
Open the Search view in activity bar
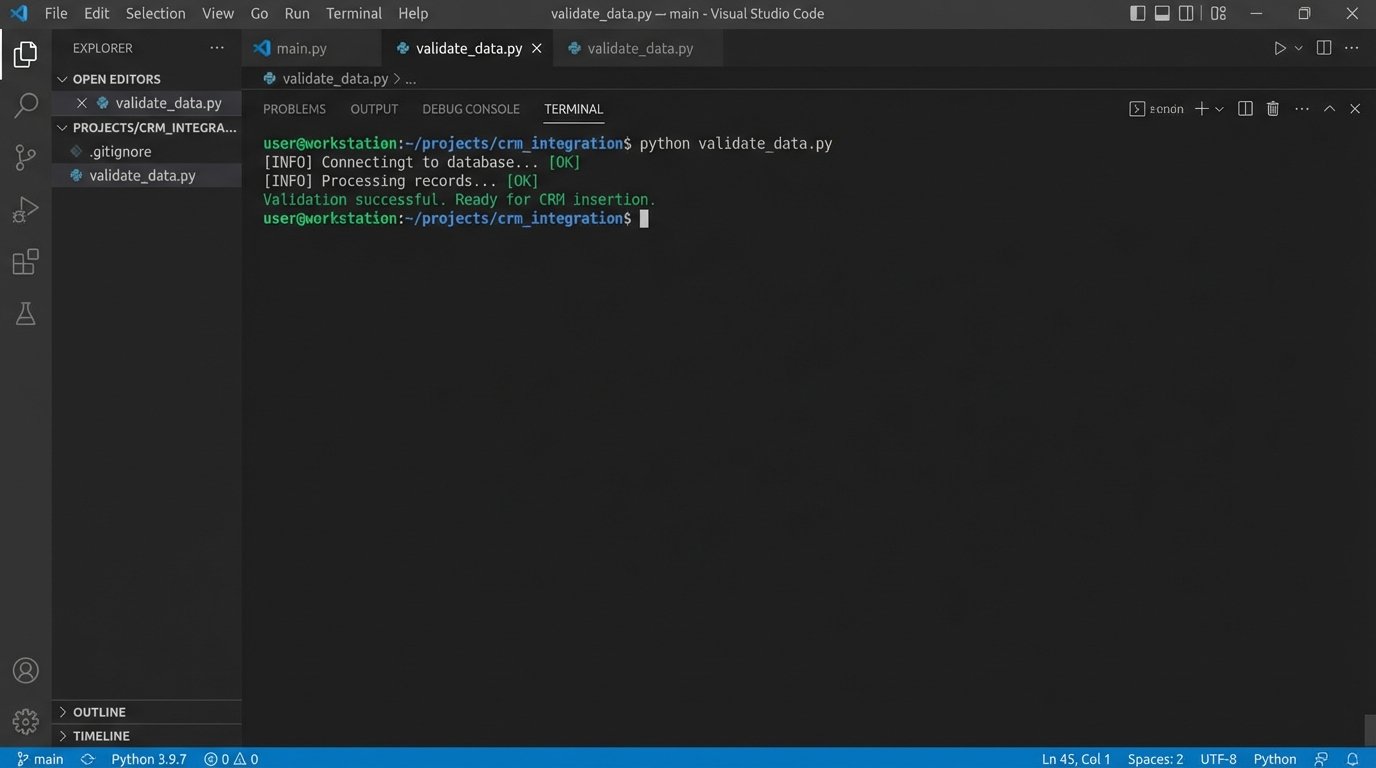[26, 105]
